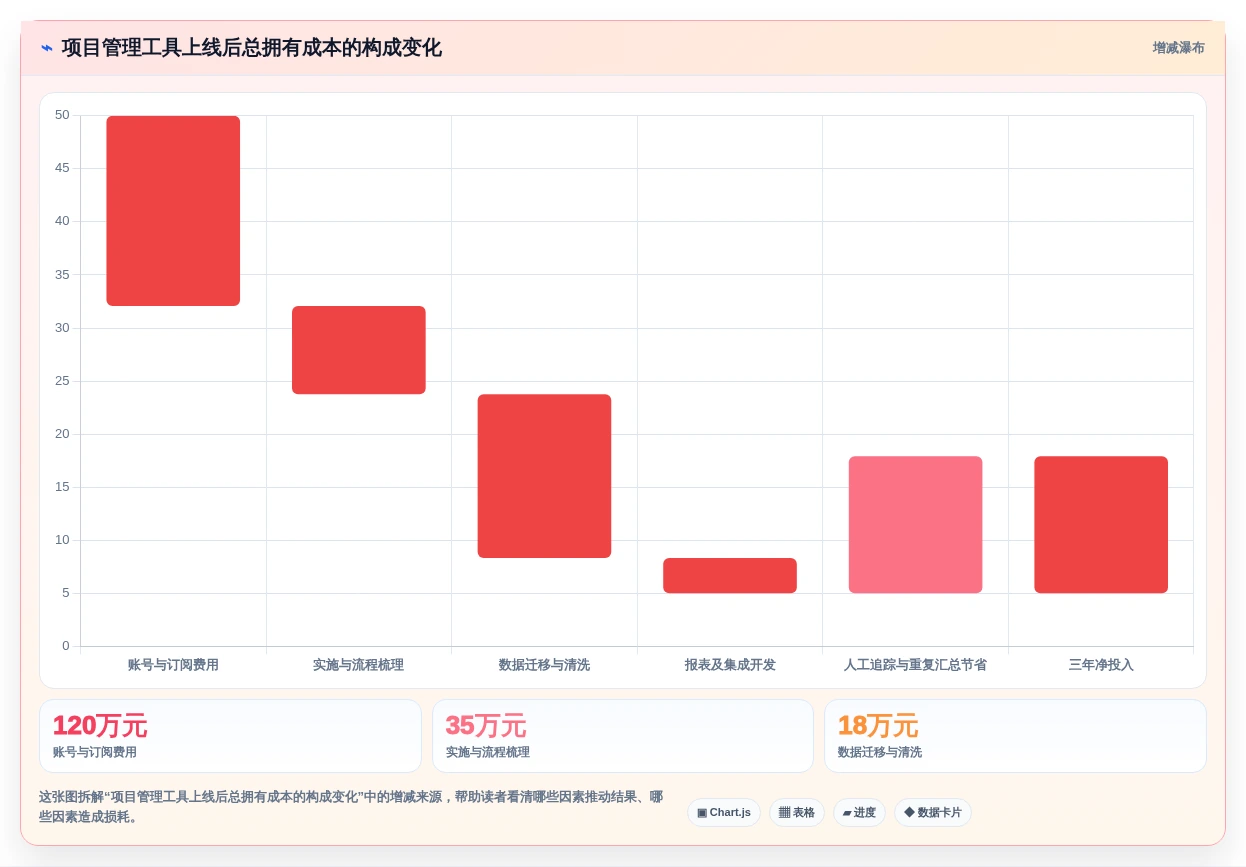The image size is (1246, 867).
Task: Click the 数据迁移与清洗 waterfall bar
Action: point(544,476)
